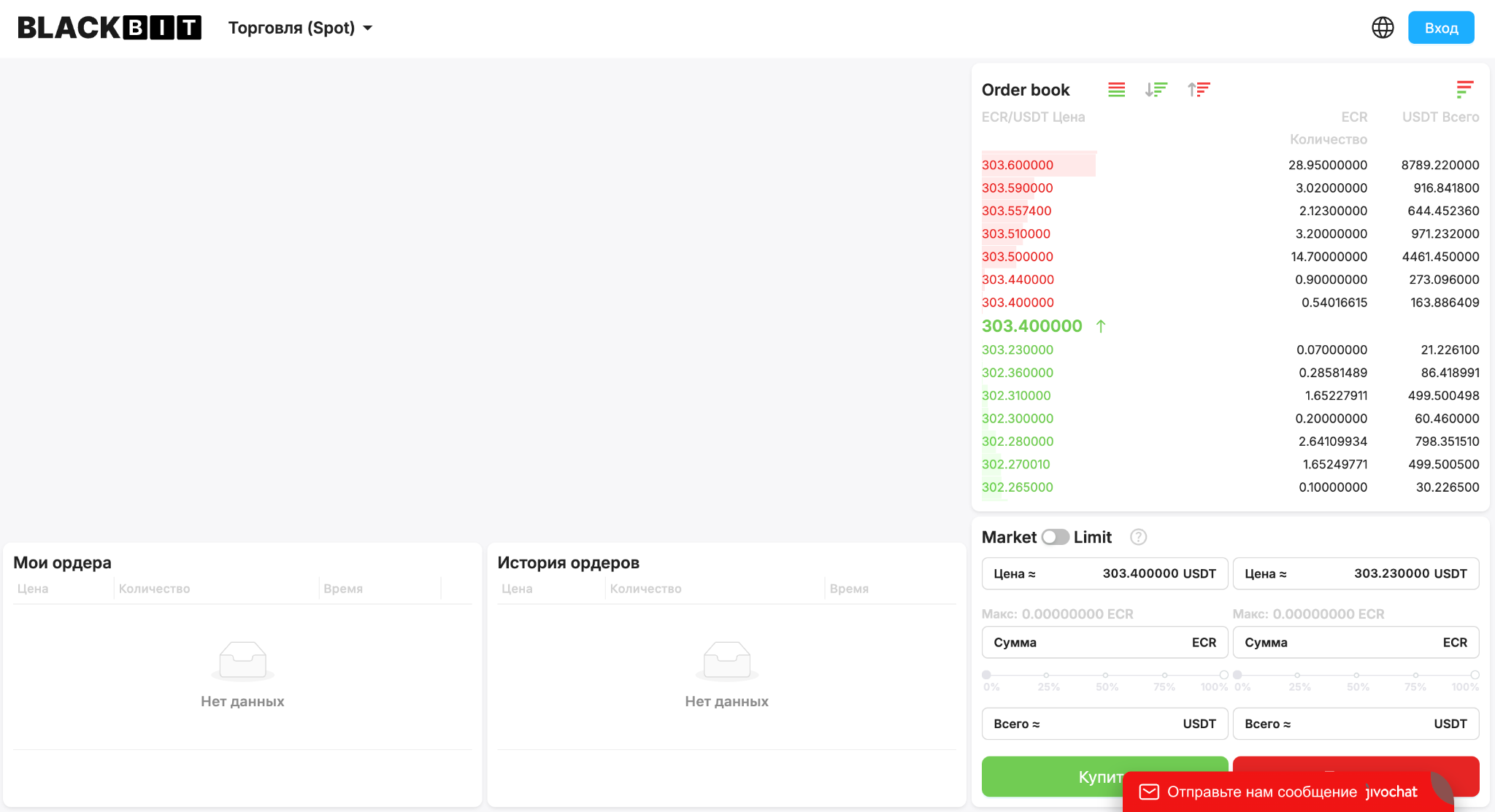Select ask price 303.557400
The width and height of the screenshot is (1495, 812).
coord(1017,211)
